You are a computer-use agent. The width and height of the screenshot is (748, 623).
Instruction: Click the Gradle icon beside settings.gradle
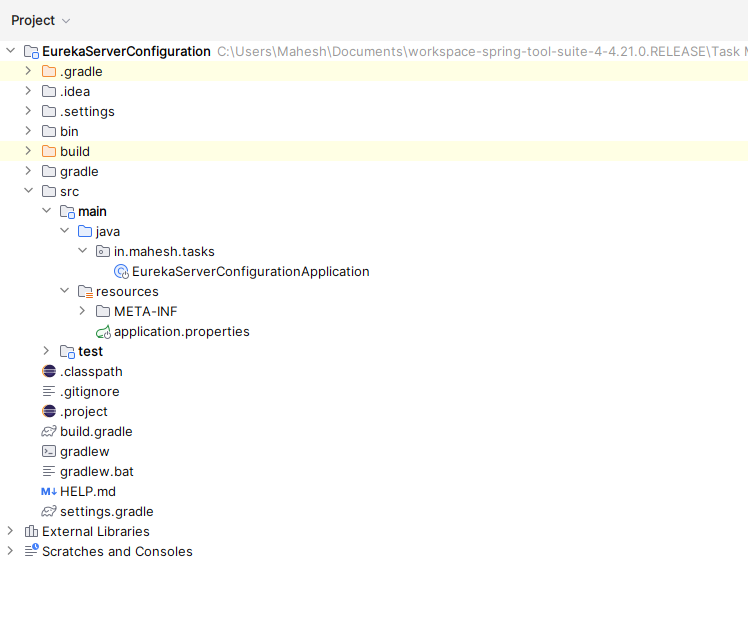point(49,512)
